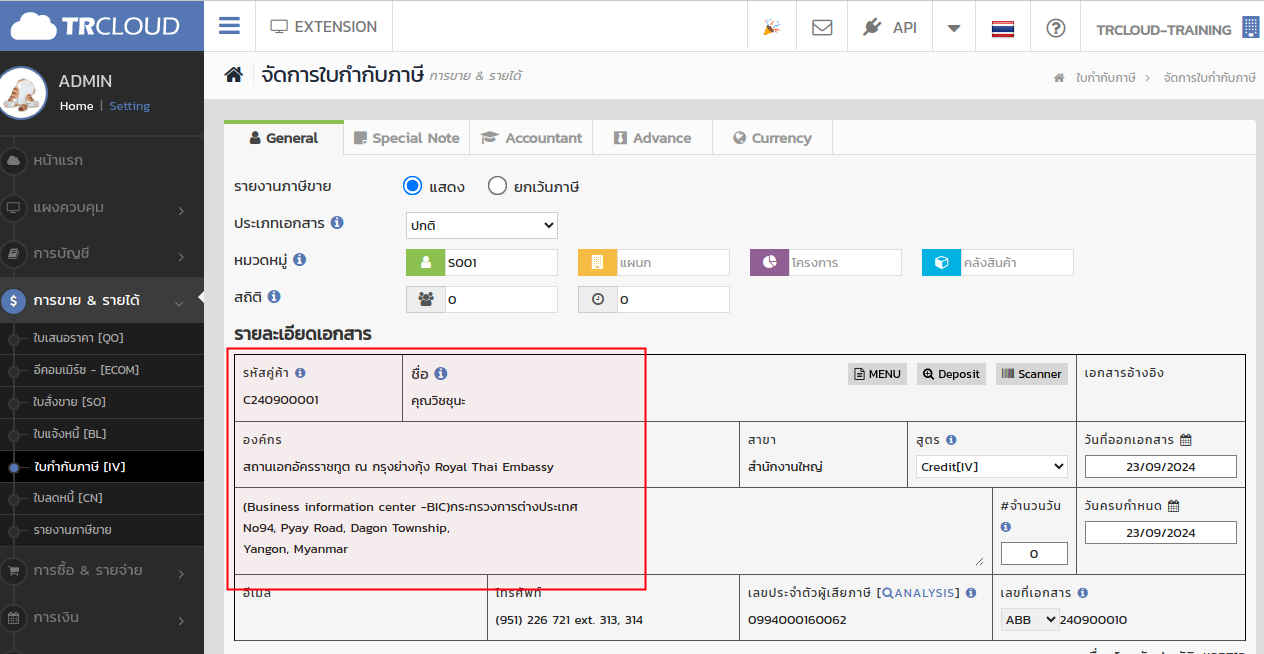Click the purple project pie chart icon
This screenshot has width=1264, height=654.
point(770,262)
